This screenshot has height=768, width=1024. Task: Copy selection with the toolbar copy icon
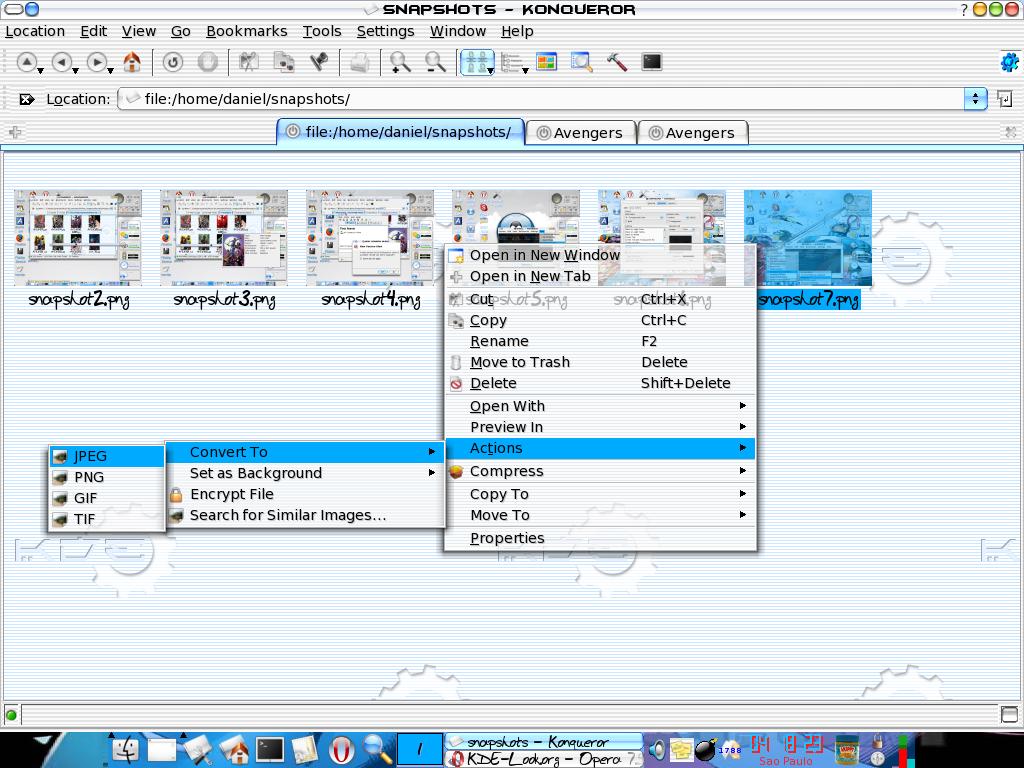283,62
